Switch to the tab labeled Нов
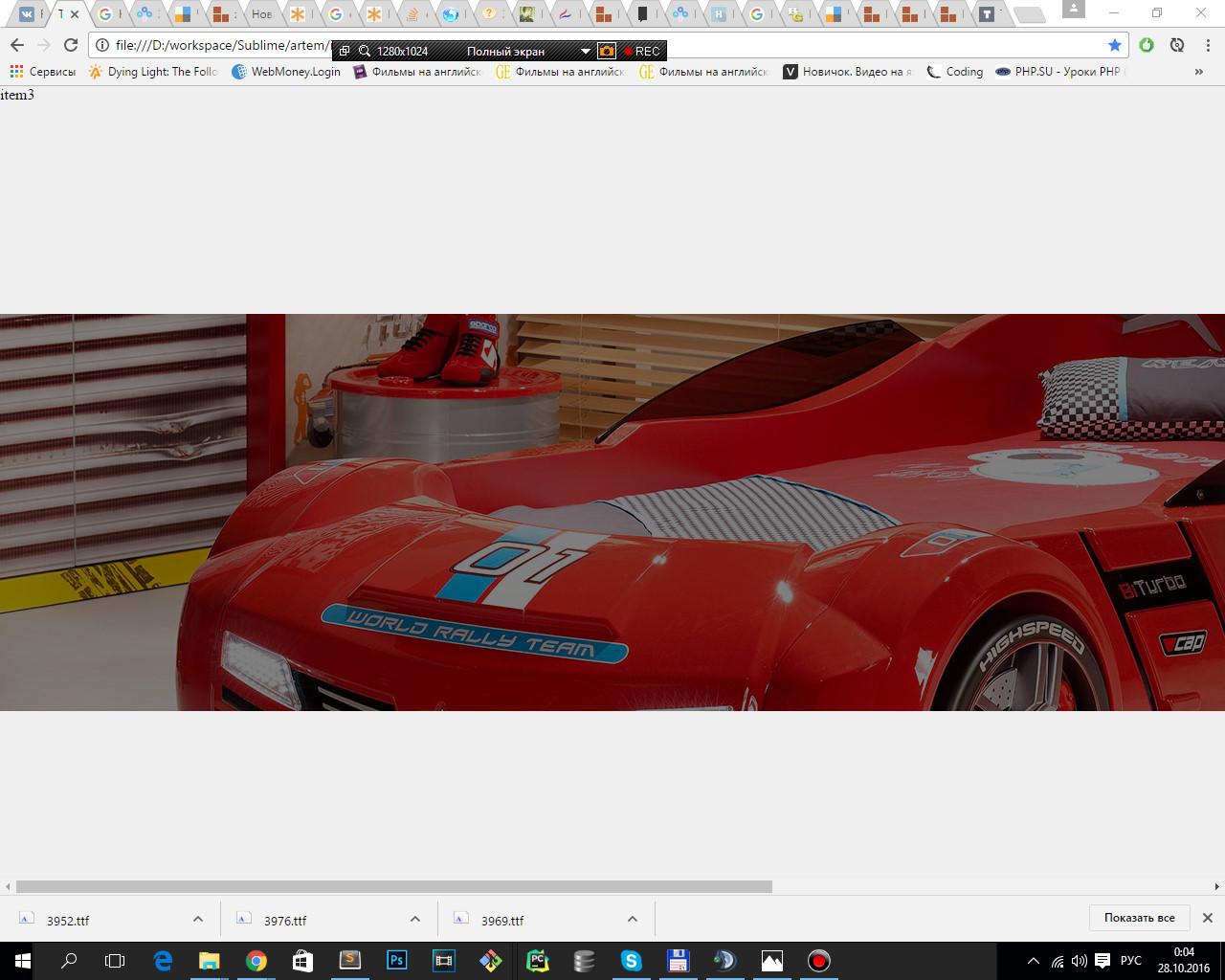The width and height of the screenshot is (1225, 980). click(x=261, y=13)
